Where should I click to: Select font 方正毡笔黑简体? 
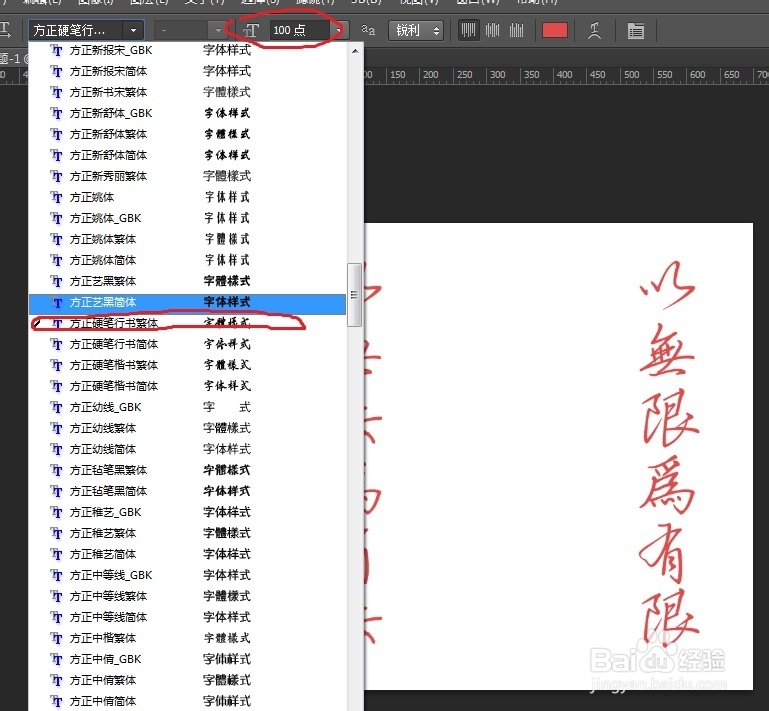coord(187,491)
